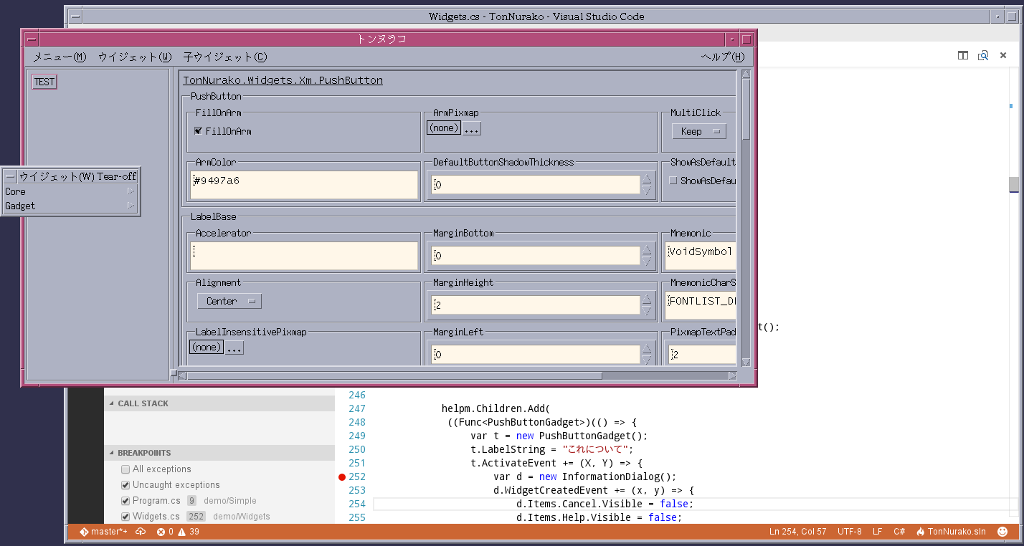Click the TEST button
Image resolution: width=1024 pixels, height=546 pixels.
44,82
